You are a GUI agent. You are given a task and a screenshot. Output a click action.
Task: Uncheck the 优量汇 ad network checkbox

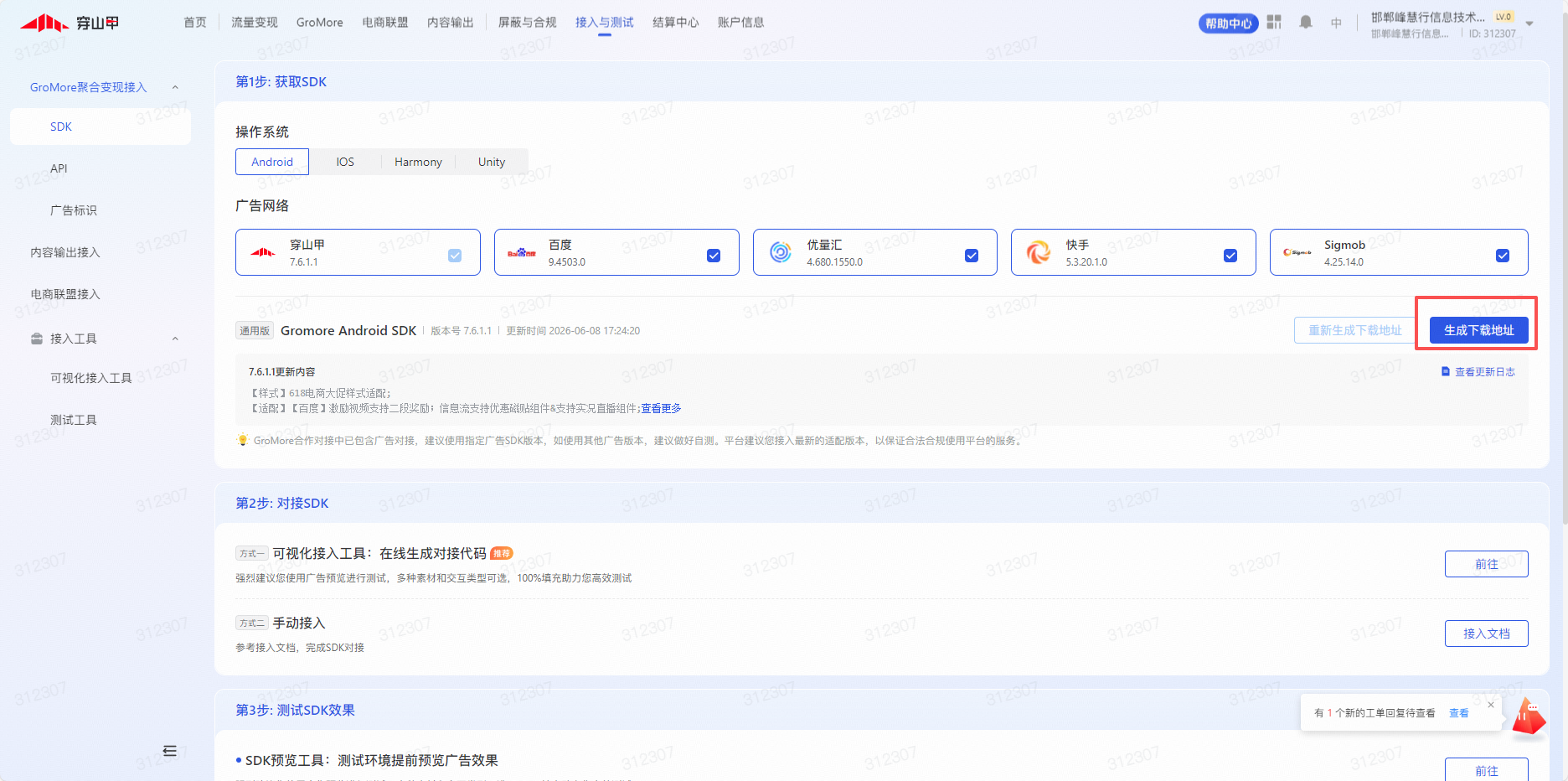coord(972,256)
